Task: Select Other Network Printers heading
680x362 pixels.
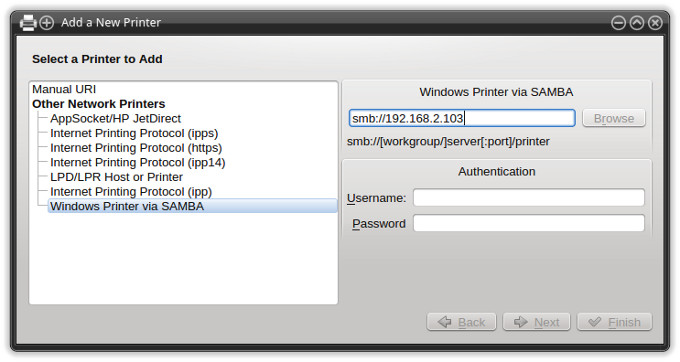Action: (x=98, y=104)
